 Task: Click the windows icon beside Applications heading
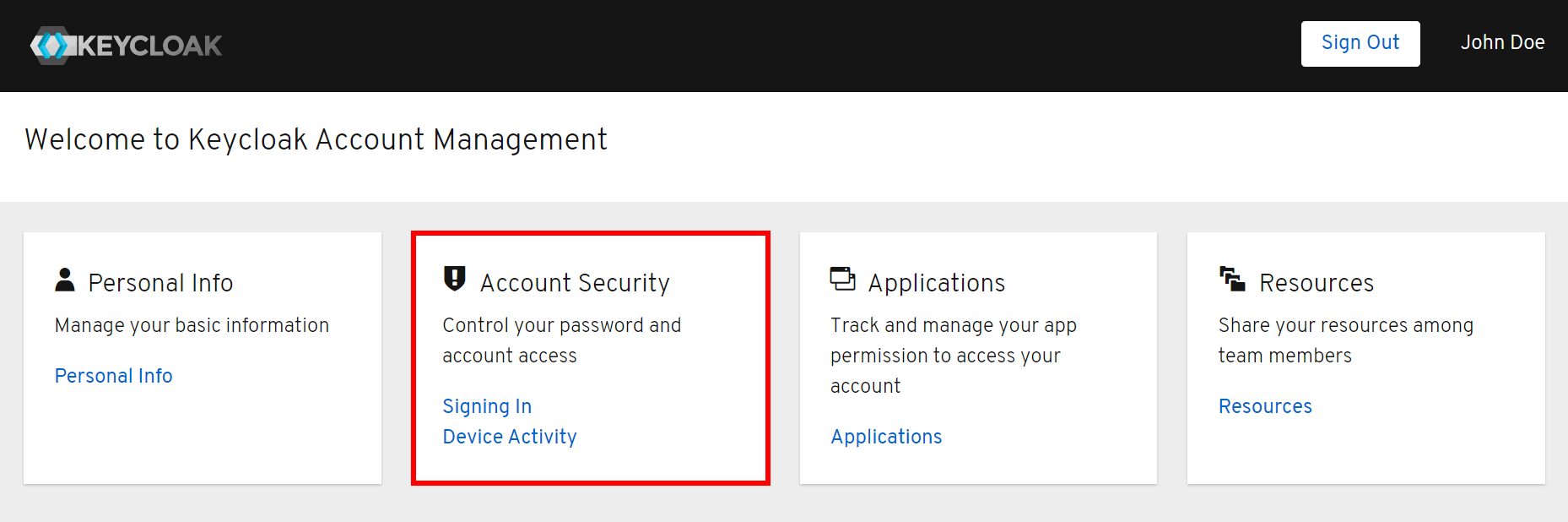(842, 279)
